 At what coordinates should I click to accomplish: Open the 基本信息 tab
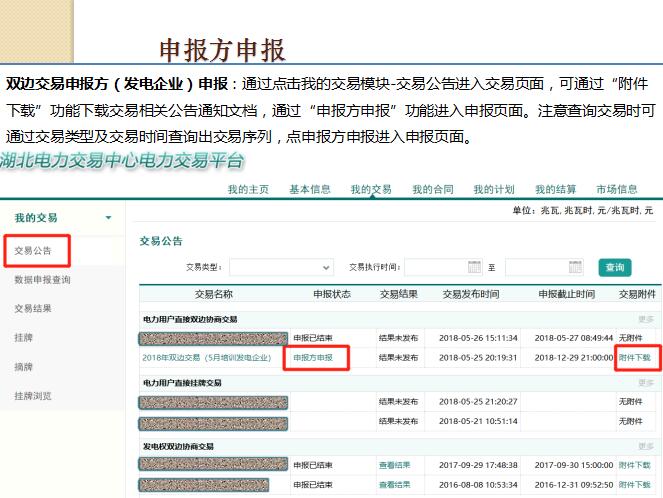[x=310, y=189]
